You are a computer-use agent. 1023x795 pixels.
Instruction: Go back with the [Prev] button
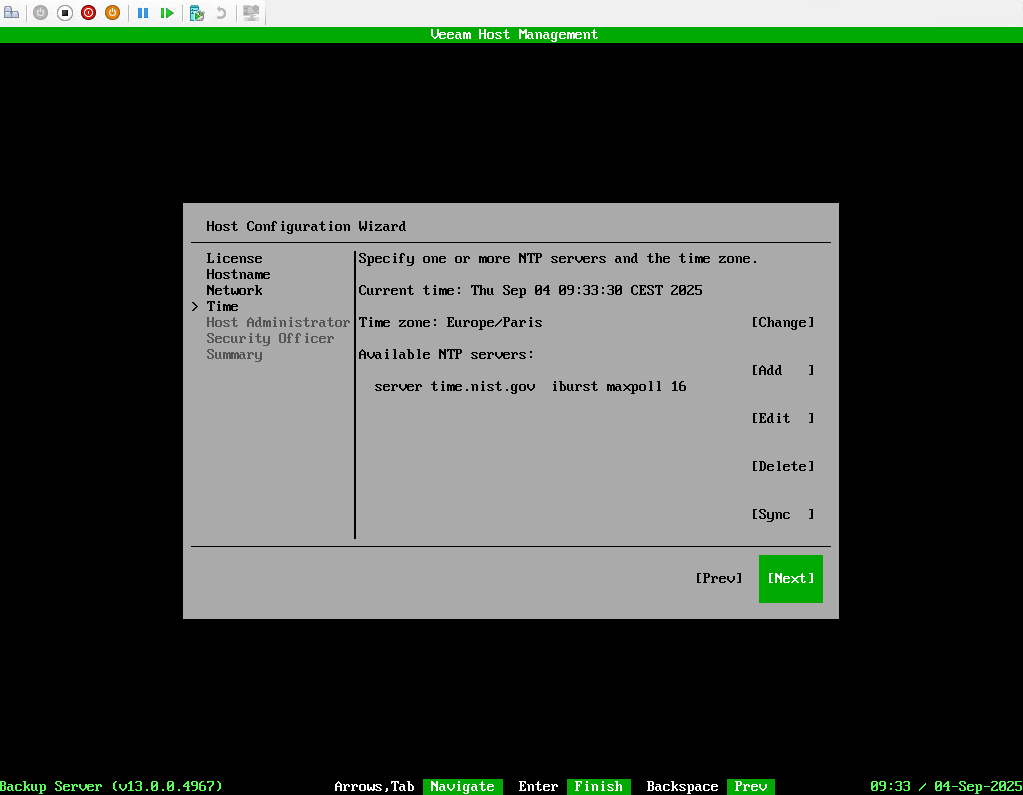[718, 578]
